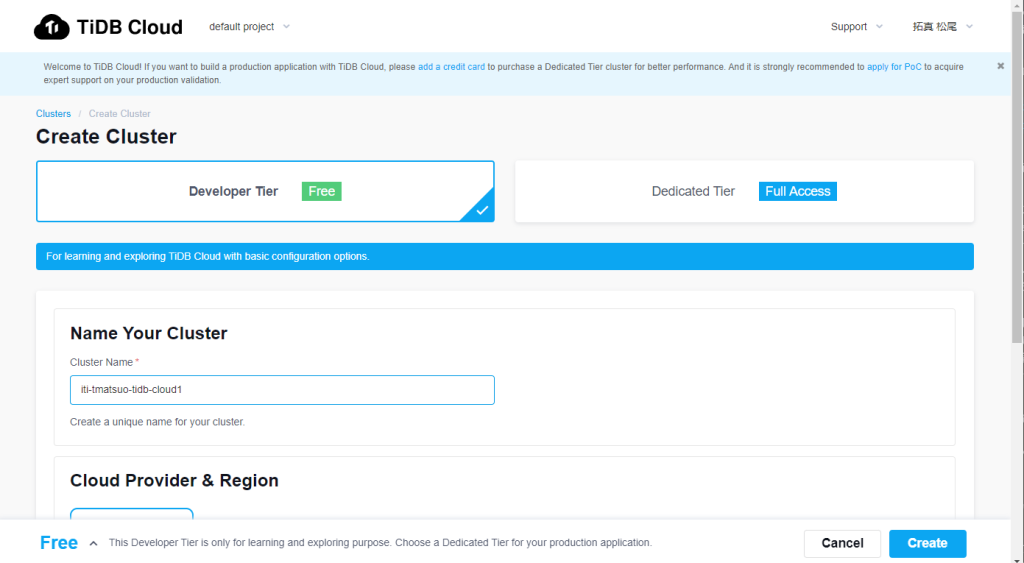Viewport: 1024px width, 563px height.
Task: Open the 'apply for PoC' link
Action: [x=894, y=67]
